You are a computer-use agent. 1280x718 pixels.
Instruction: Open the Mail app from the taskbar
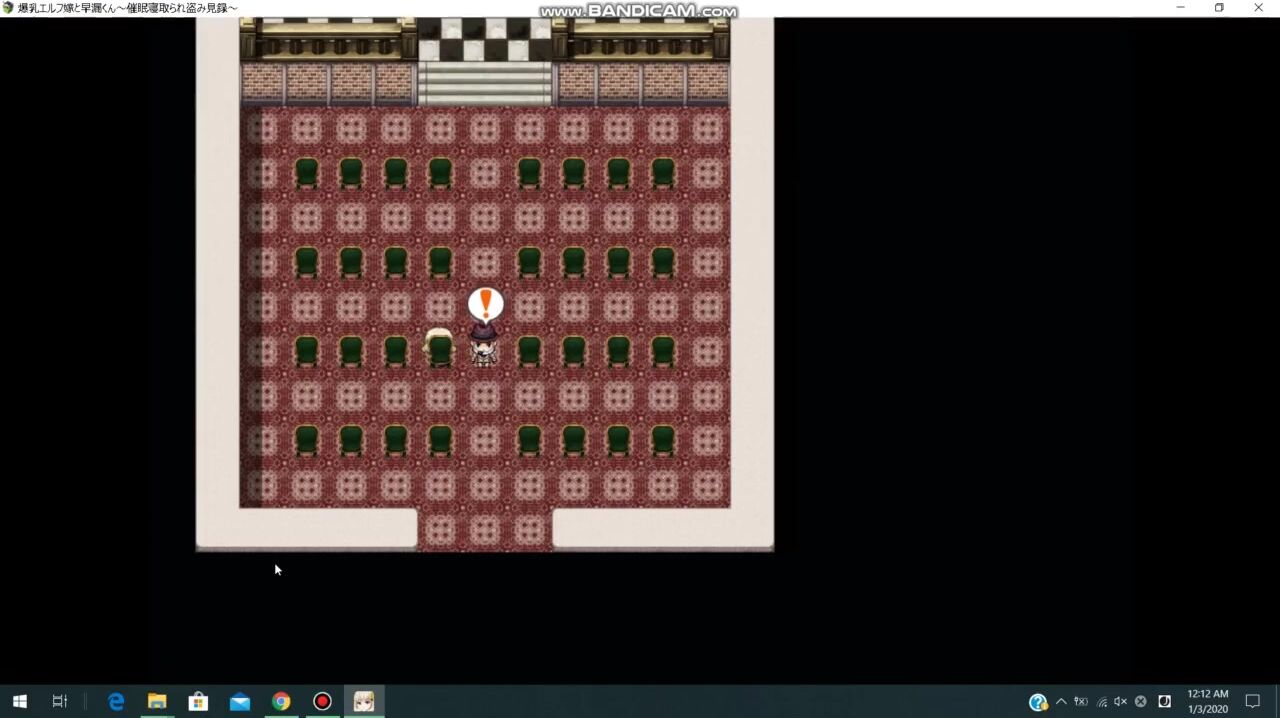[x=240, y=701]
